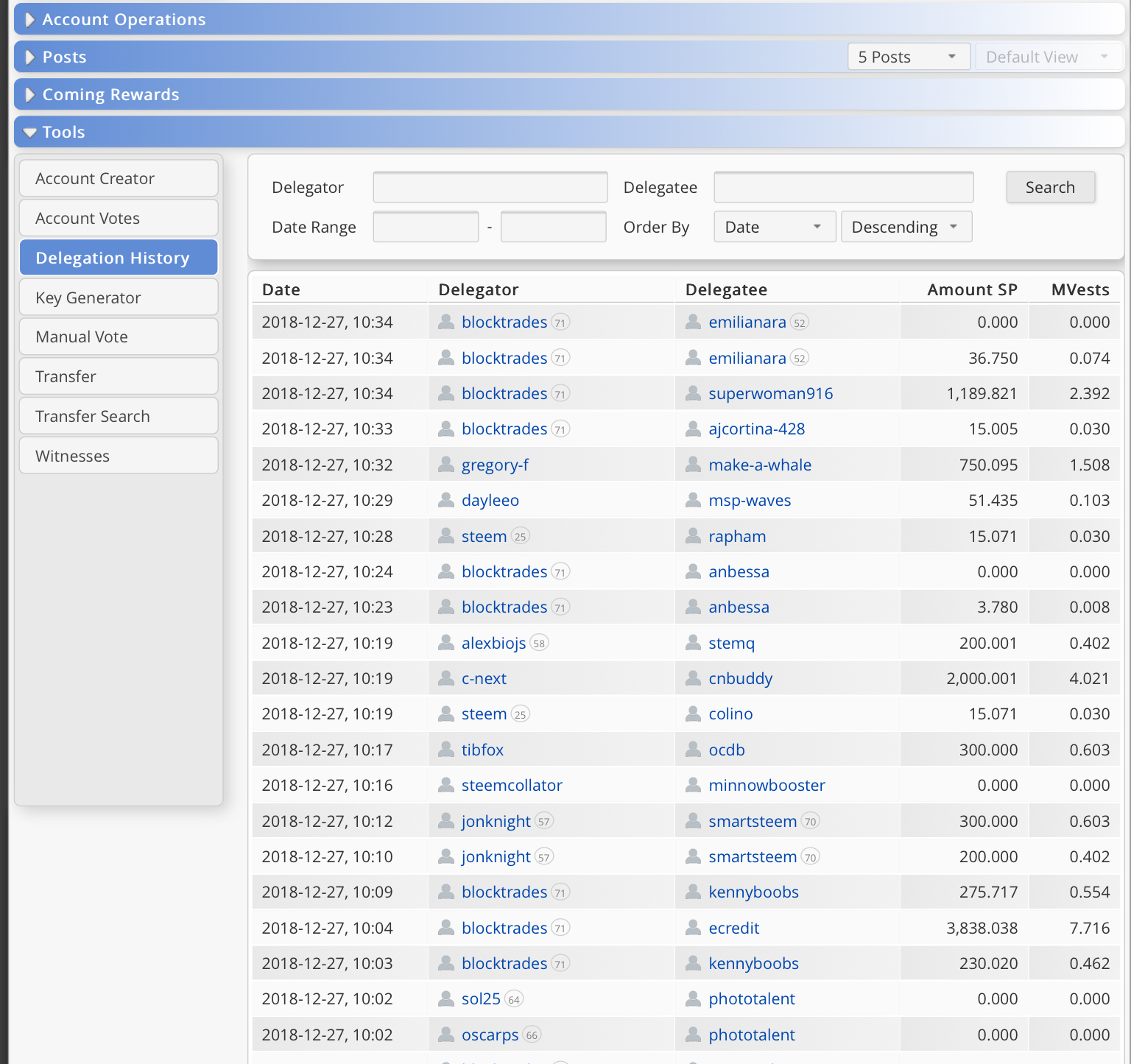This screenshot has width=1131, height=1064.
Task: Open Manual Vote tool
Action: pyautogui.click(x=119, y=337)
